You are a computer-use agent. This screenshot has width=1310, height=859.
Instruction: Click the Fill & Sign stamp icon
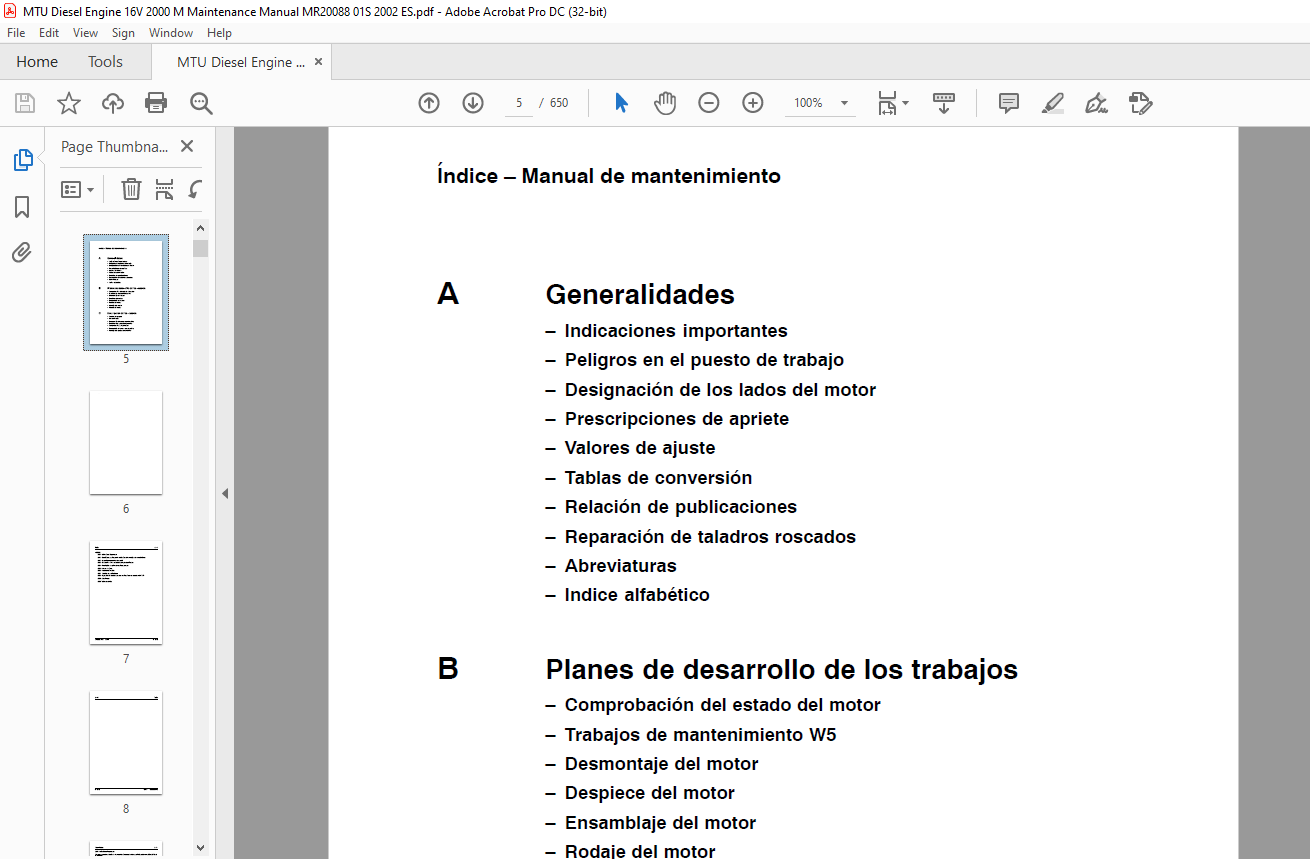(1140, 103)
